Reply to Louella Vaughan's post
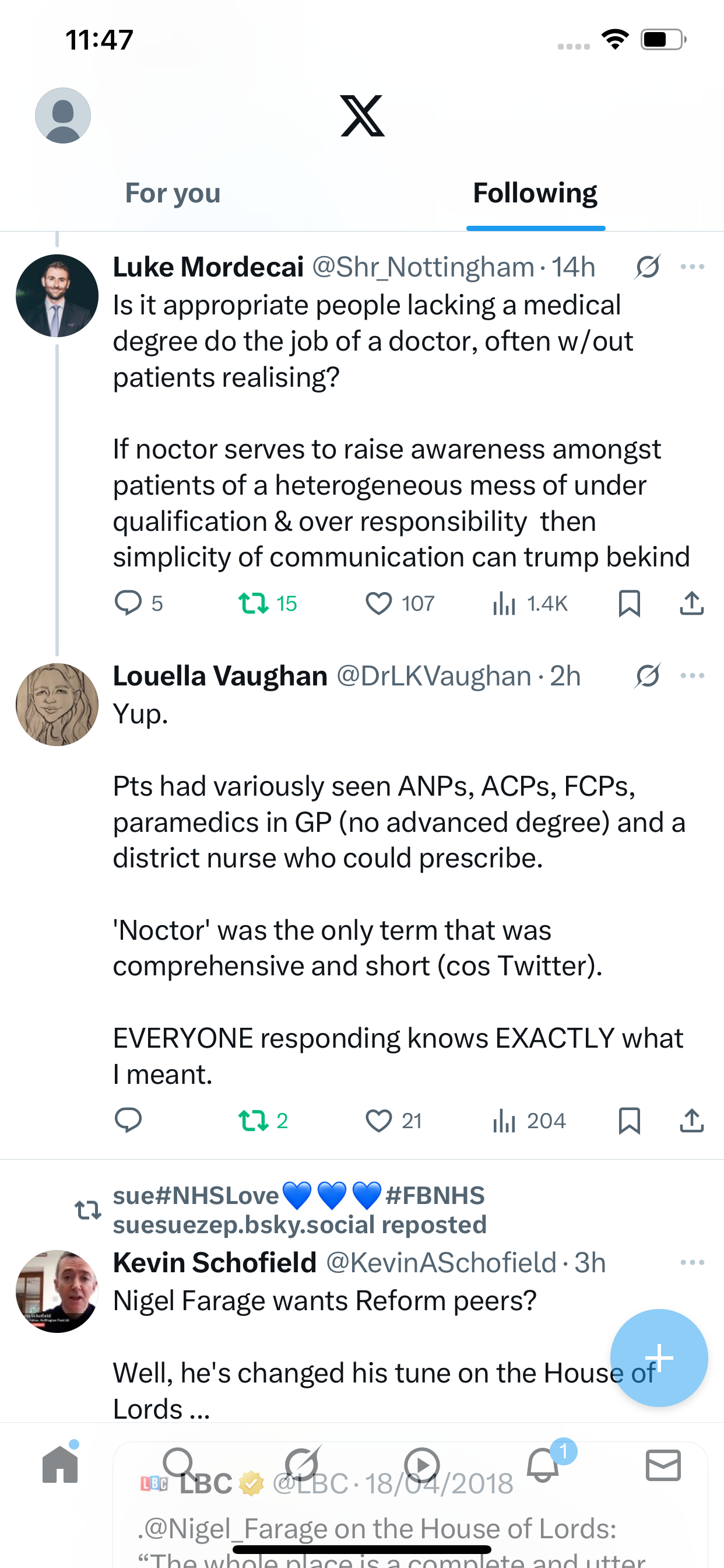The width and height of the screenshot is (724, 1568). pyautogui.click(x=128, y=1121)
